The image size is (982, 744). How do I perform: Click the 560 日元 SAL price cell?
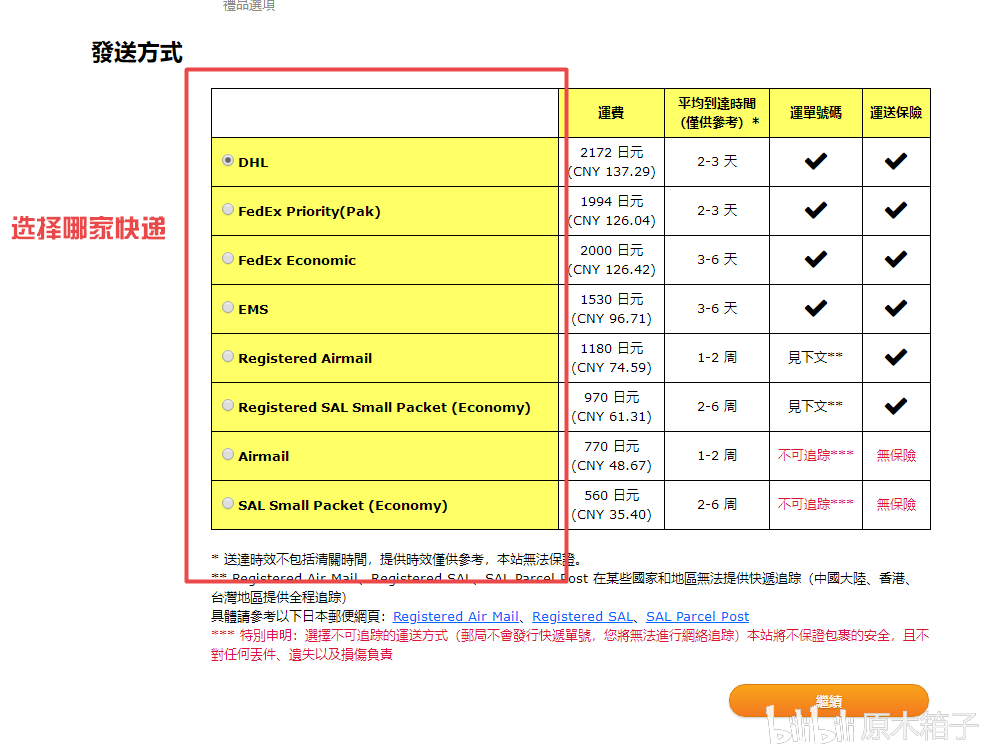(x=611, y=505)
